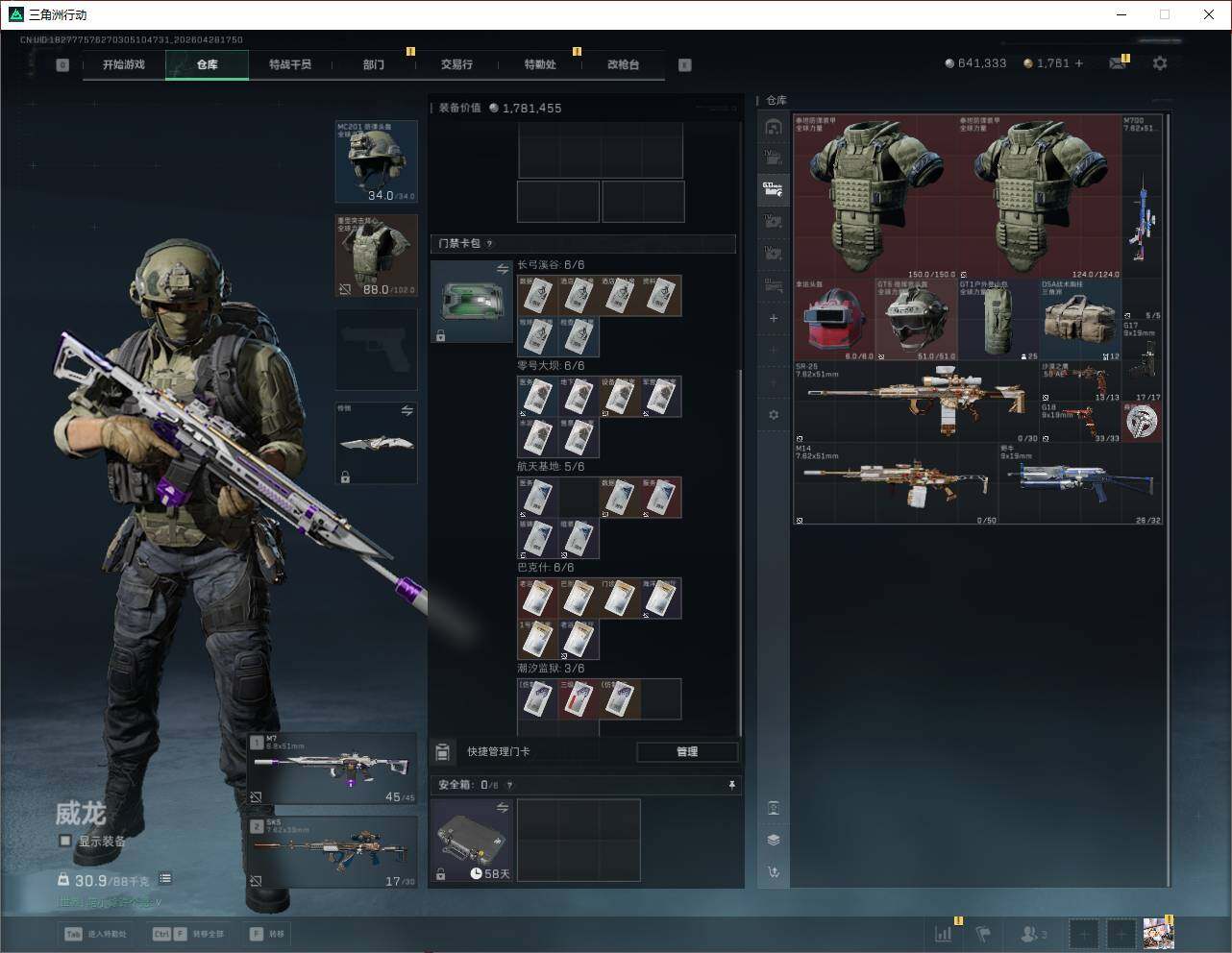Swap the melee knife slot
Screen dimensions: 1232x953
(x=407, y=411)
